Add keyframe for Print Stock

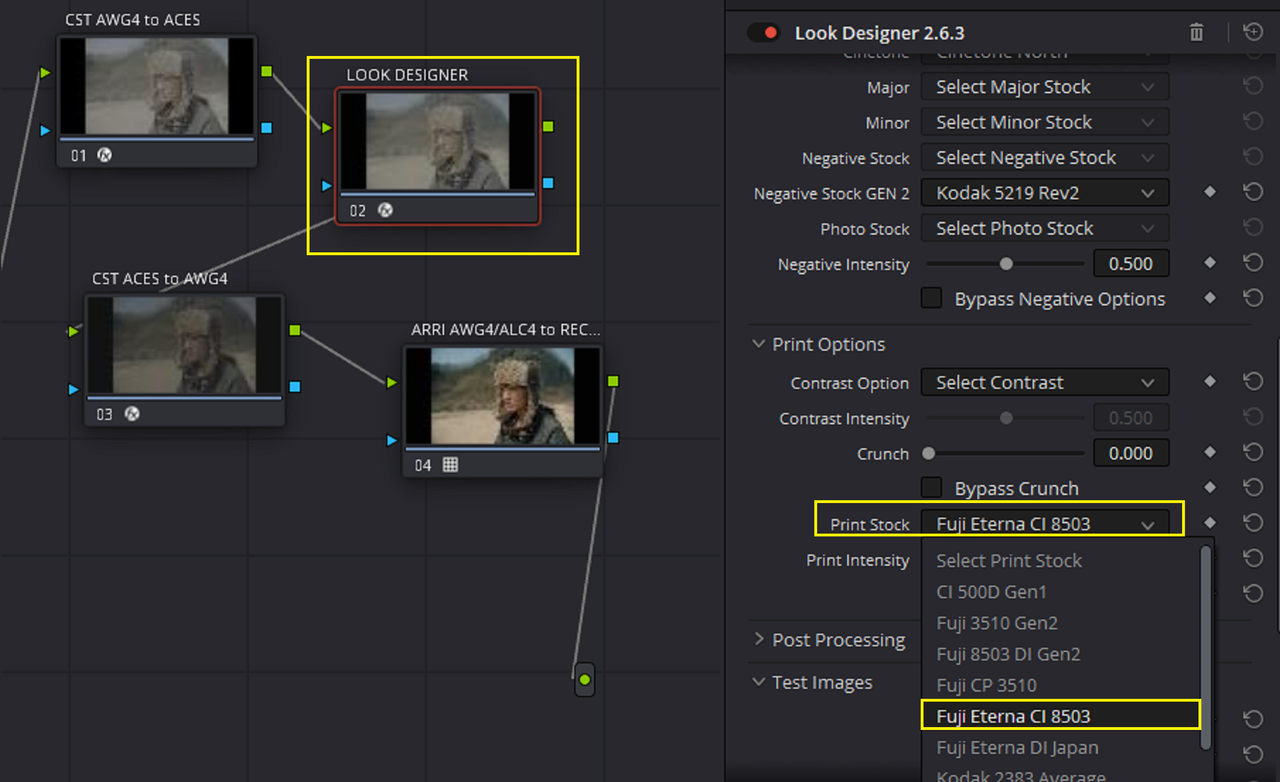(x=1210, y=523)
